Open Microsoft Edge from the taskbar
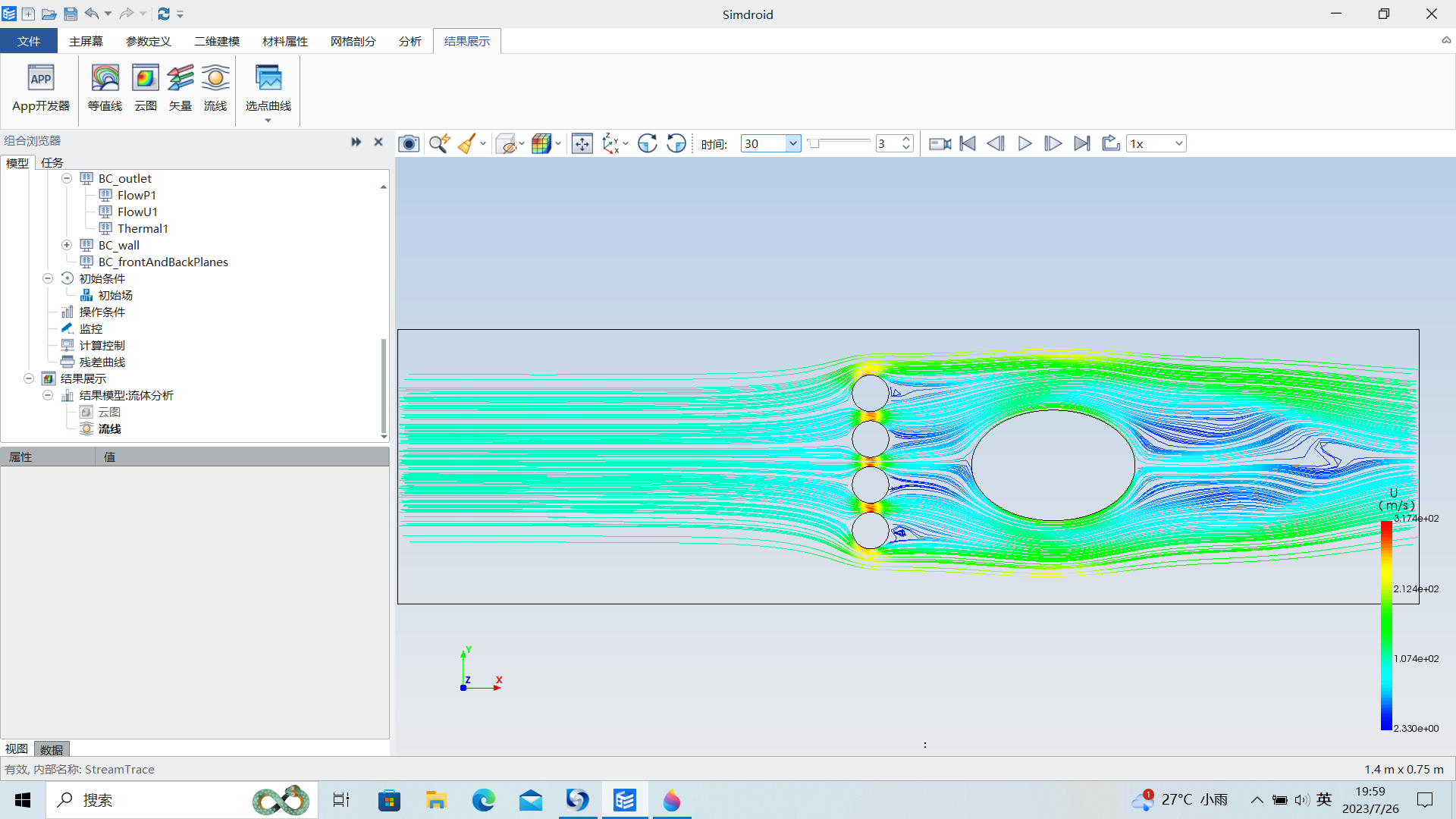The image size is (1456, 819). pyautogui.click(x=483, y=800)
